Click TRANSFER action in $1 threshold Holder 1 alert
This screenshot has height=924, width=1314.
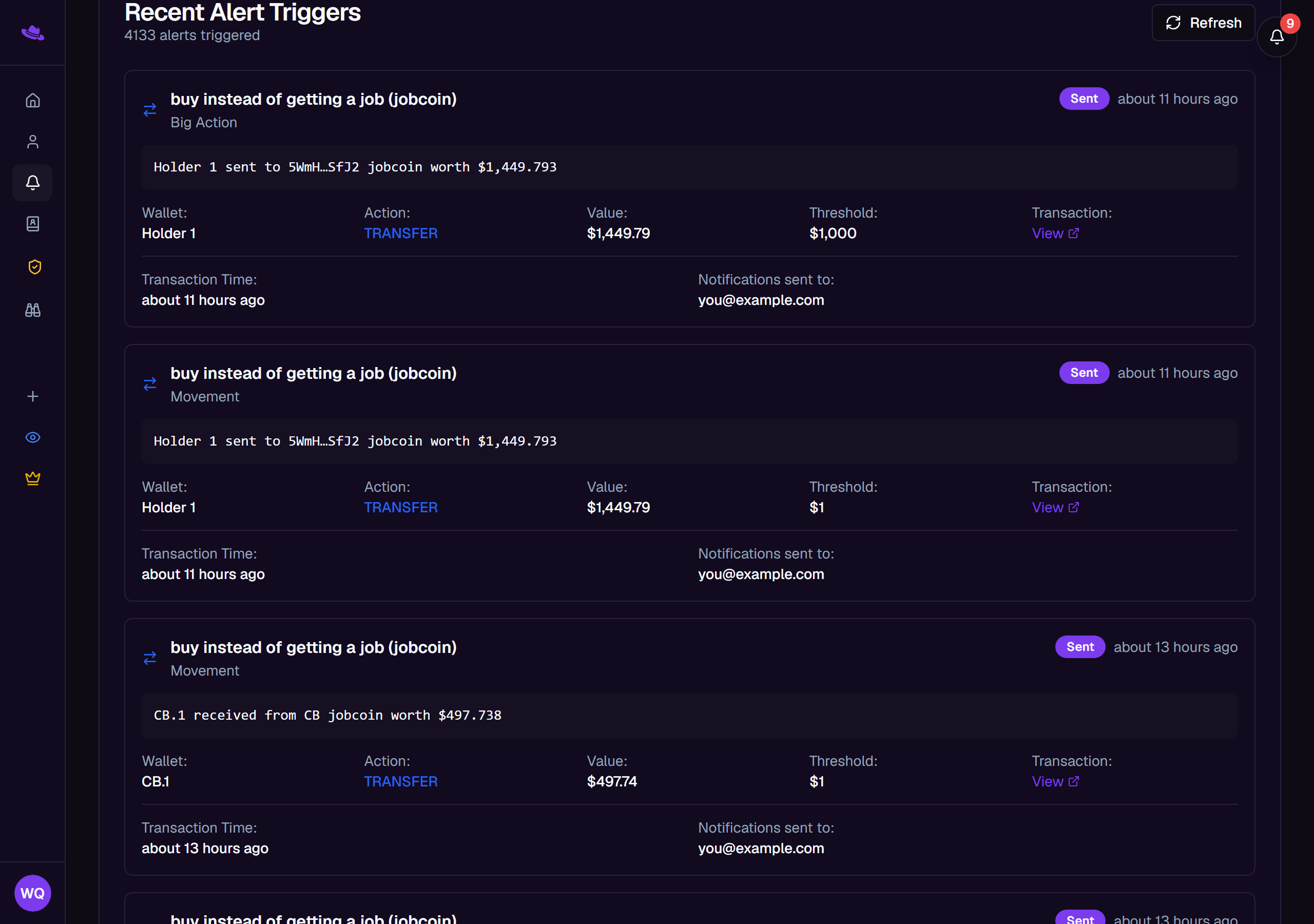tap(400, 507)
